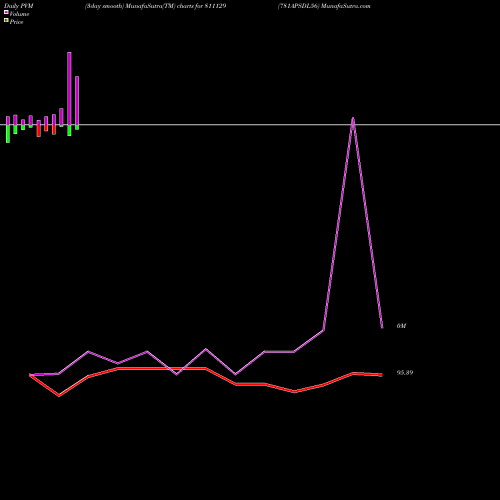
Task: Click the Price legend color swatch
Action: pos(6,21)
